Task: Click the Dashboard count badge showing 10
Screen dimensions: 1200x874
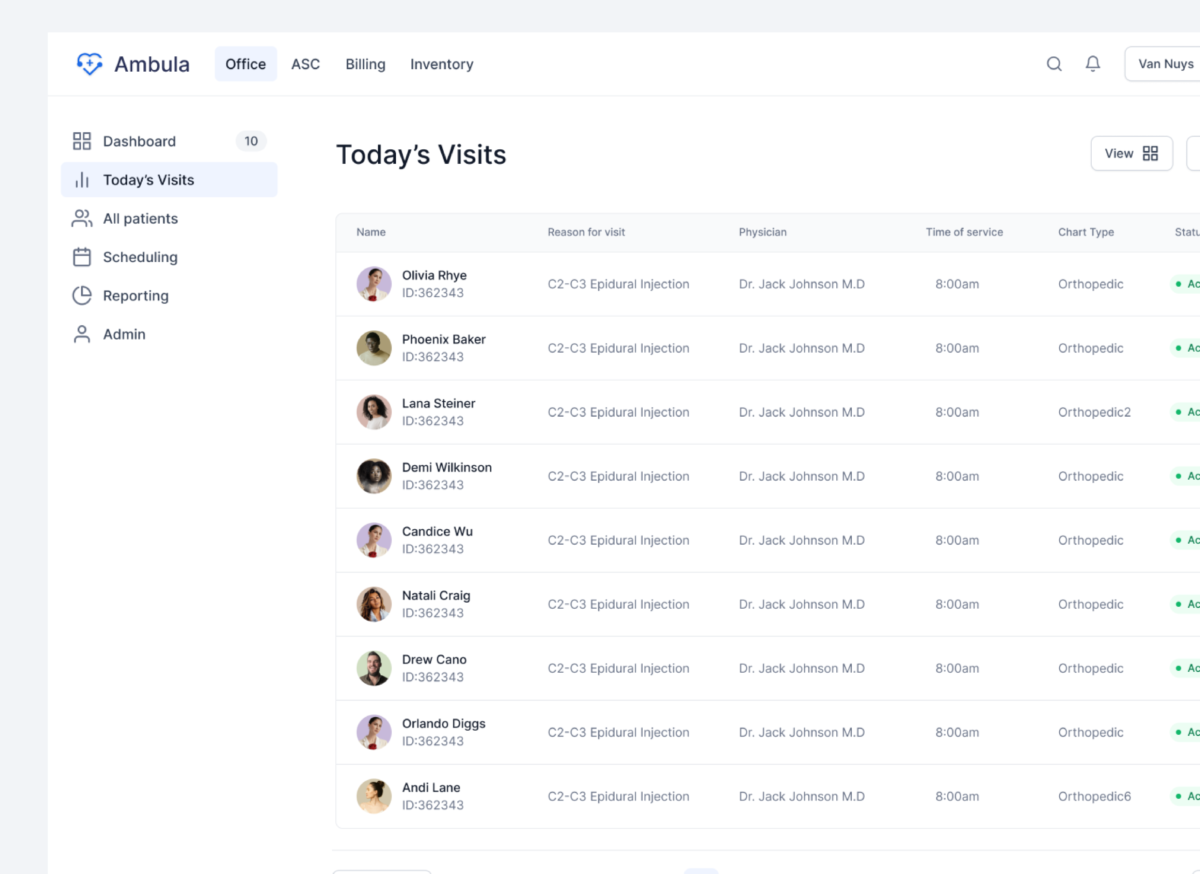Action: pos(251,141)
